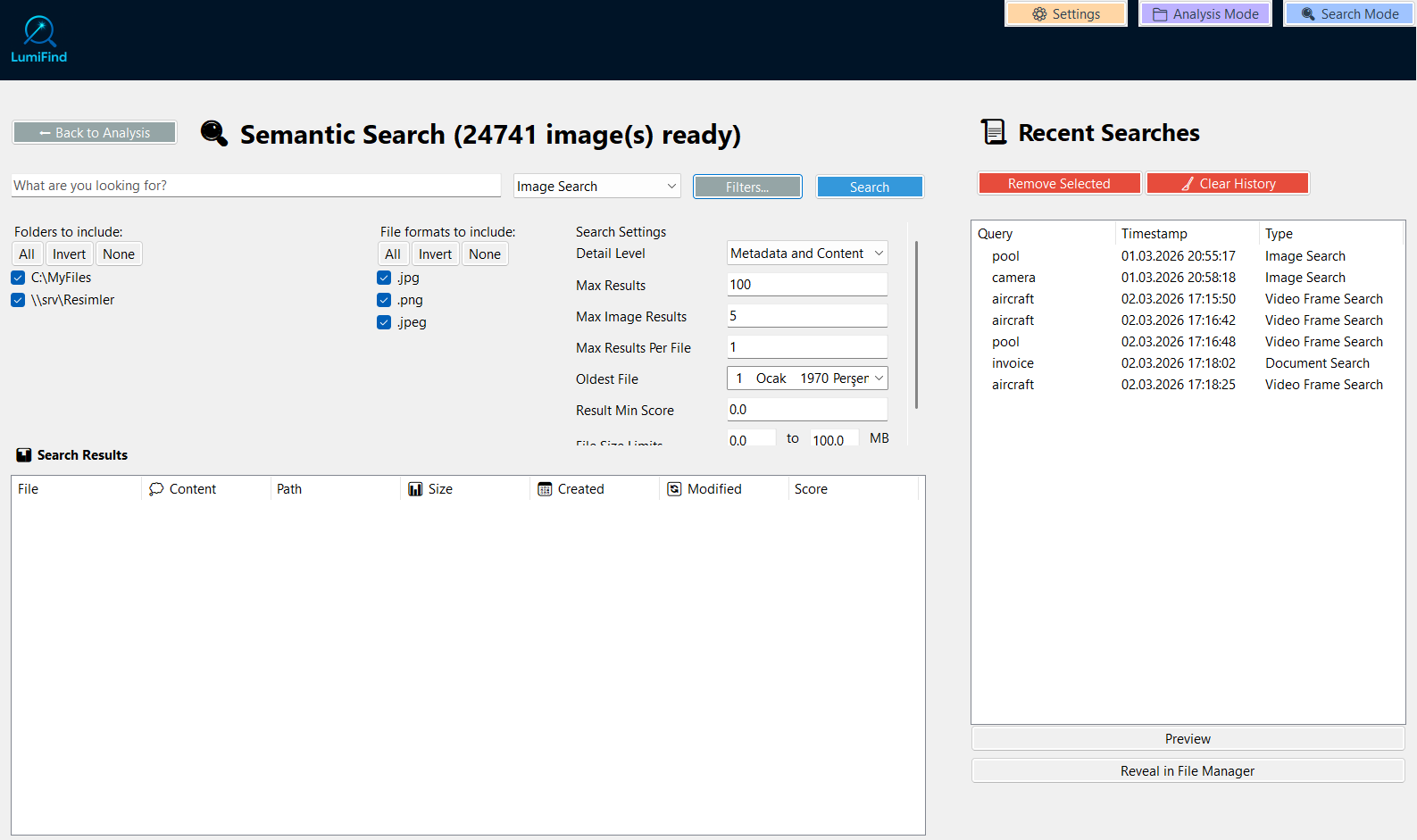
Task: Sort results by Path column header
Action: click(x=335, y=489)
